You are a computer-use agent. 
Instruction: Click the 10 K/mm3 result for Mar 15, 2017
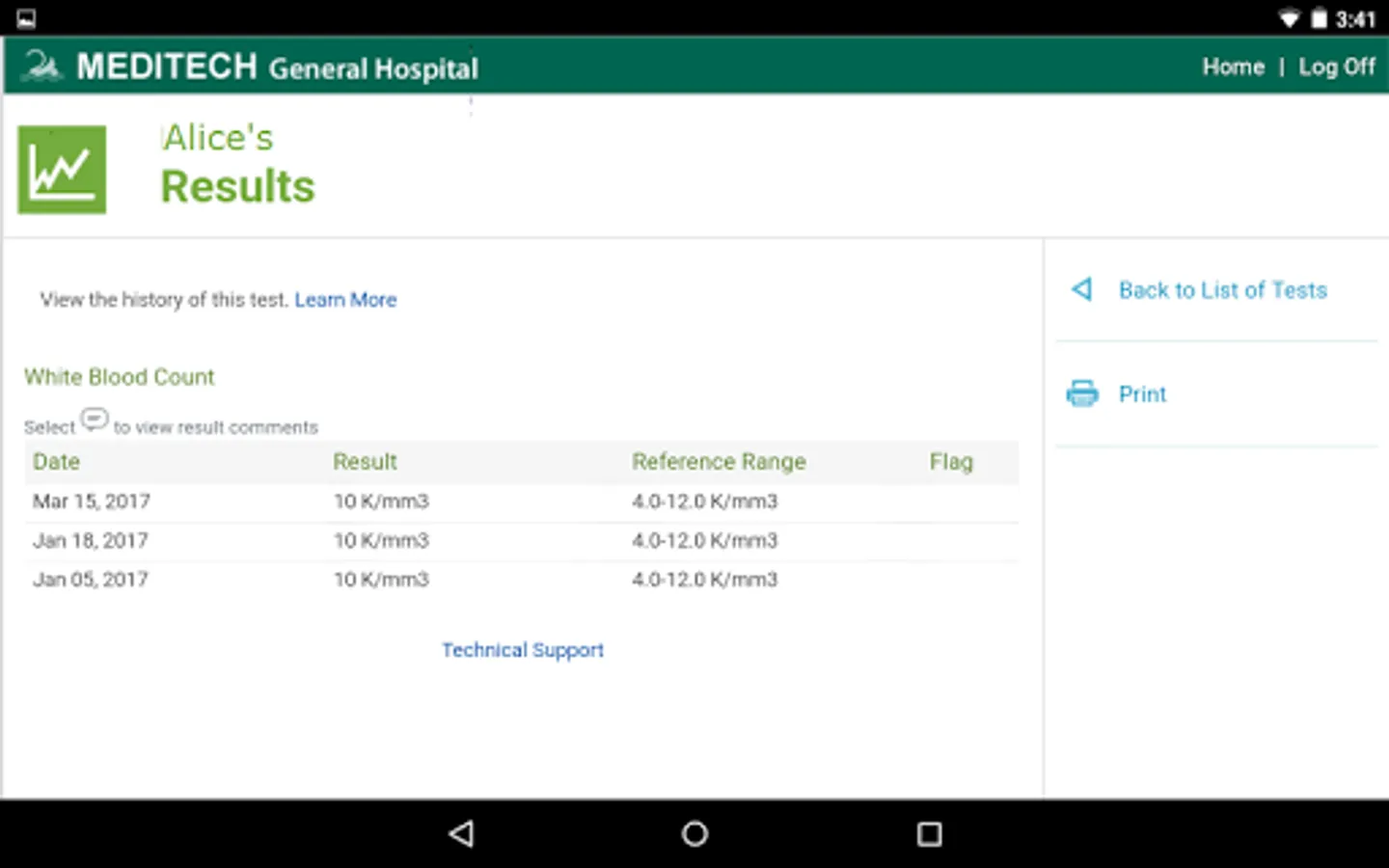[381, 502]
